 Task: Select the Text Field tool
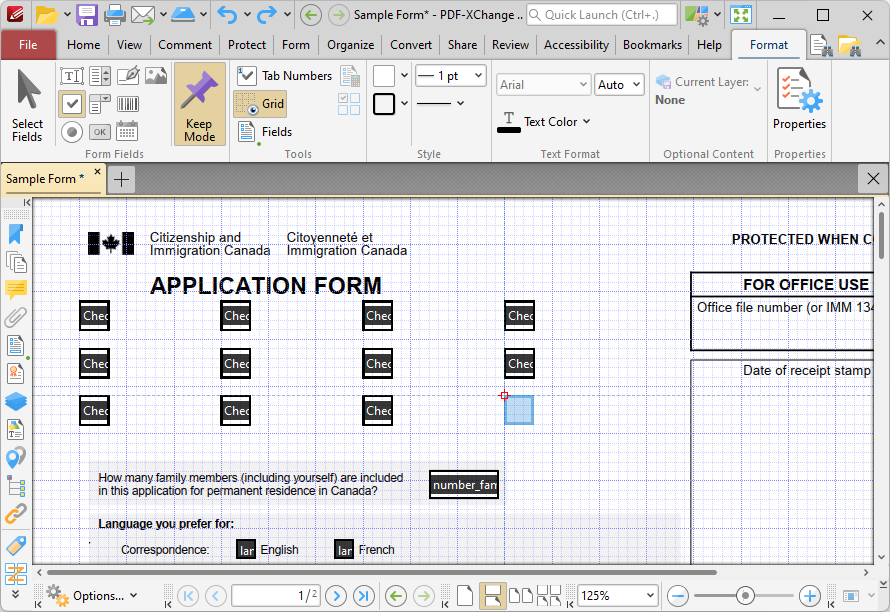72,76
